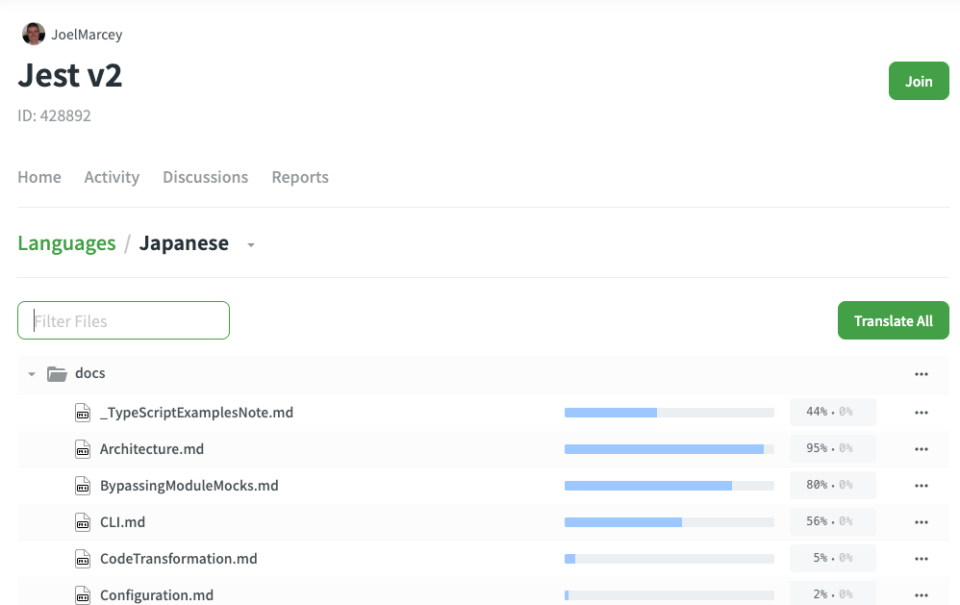
Task: Click the _TypeScriptExamplesNote.md progress bar
Action: (669, 413)
